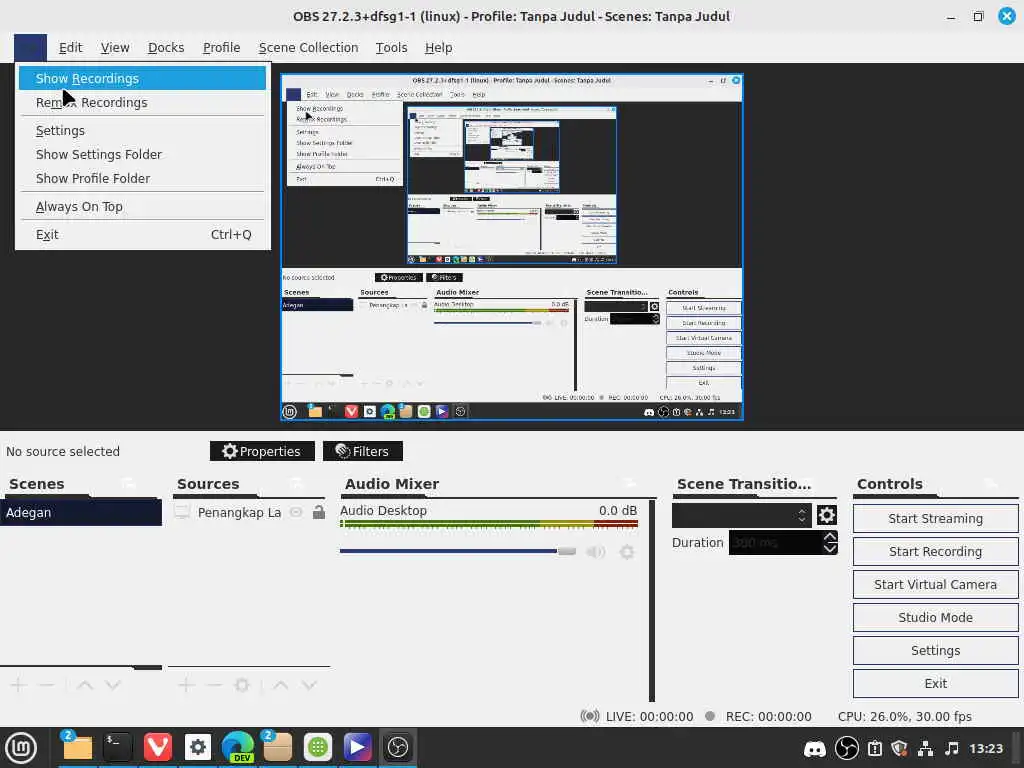
Task: Click Start Streaming button
Action: pyautogui.click(x=935, y=519)
